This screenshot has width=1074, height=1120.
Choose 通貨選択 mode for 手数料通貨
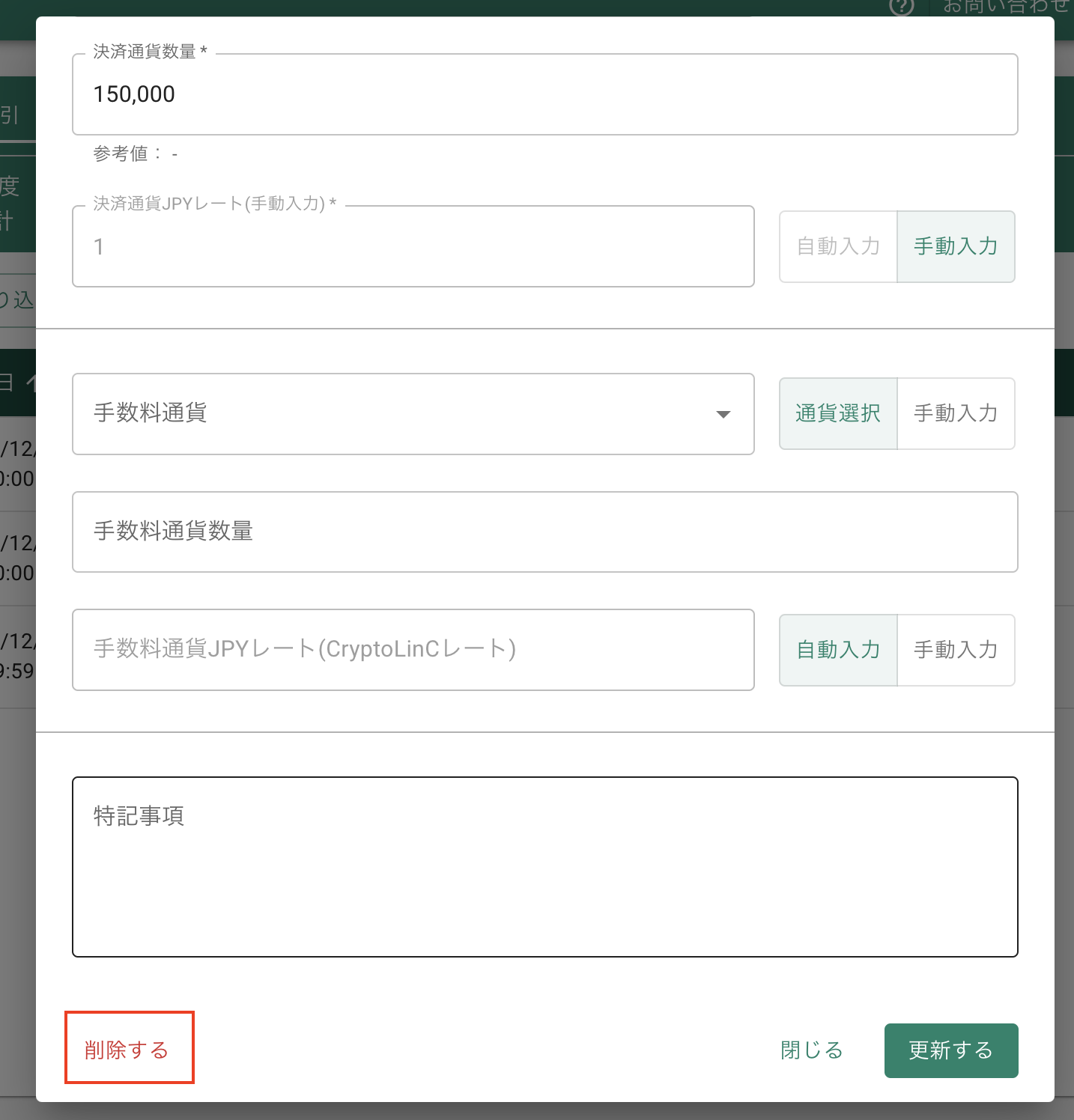(x=838, y=413)
